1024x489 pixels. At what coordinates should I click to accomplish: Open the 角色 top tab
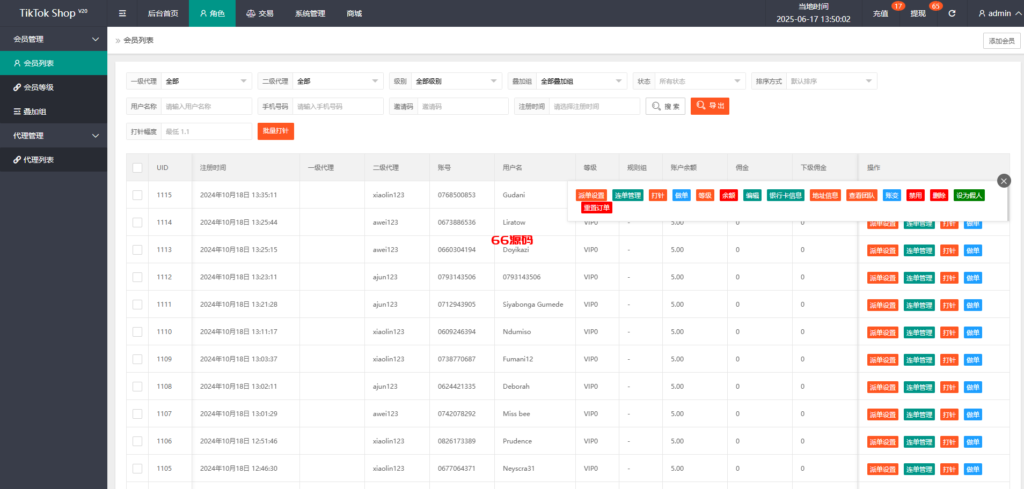212,13
